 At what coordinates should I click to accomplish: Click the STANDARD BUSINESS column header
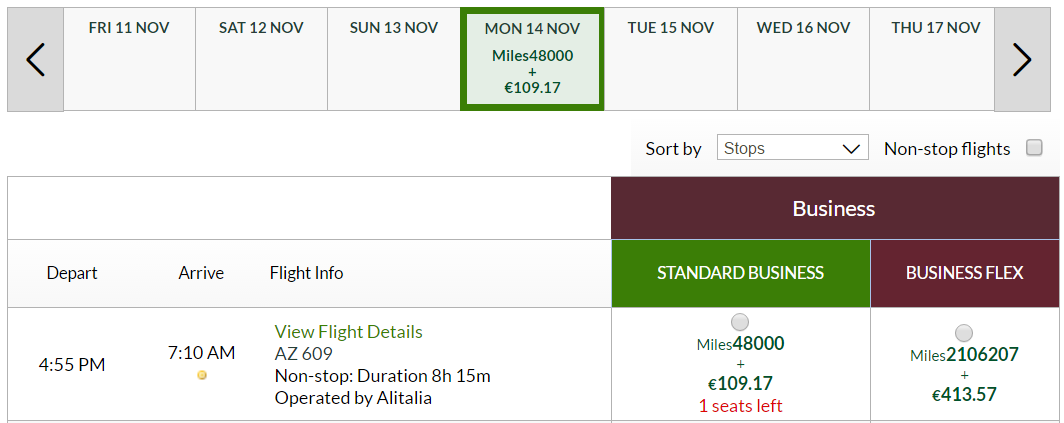click(x=740, y=273)
